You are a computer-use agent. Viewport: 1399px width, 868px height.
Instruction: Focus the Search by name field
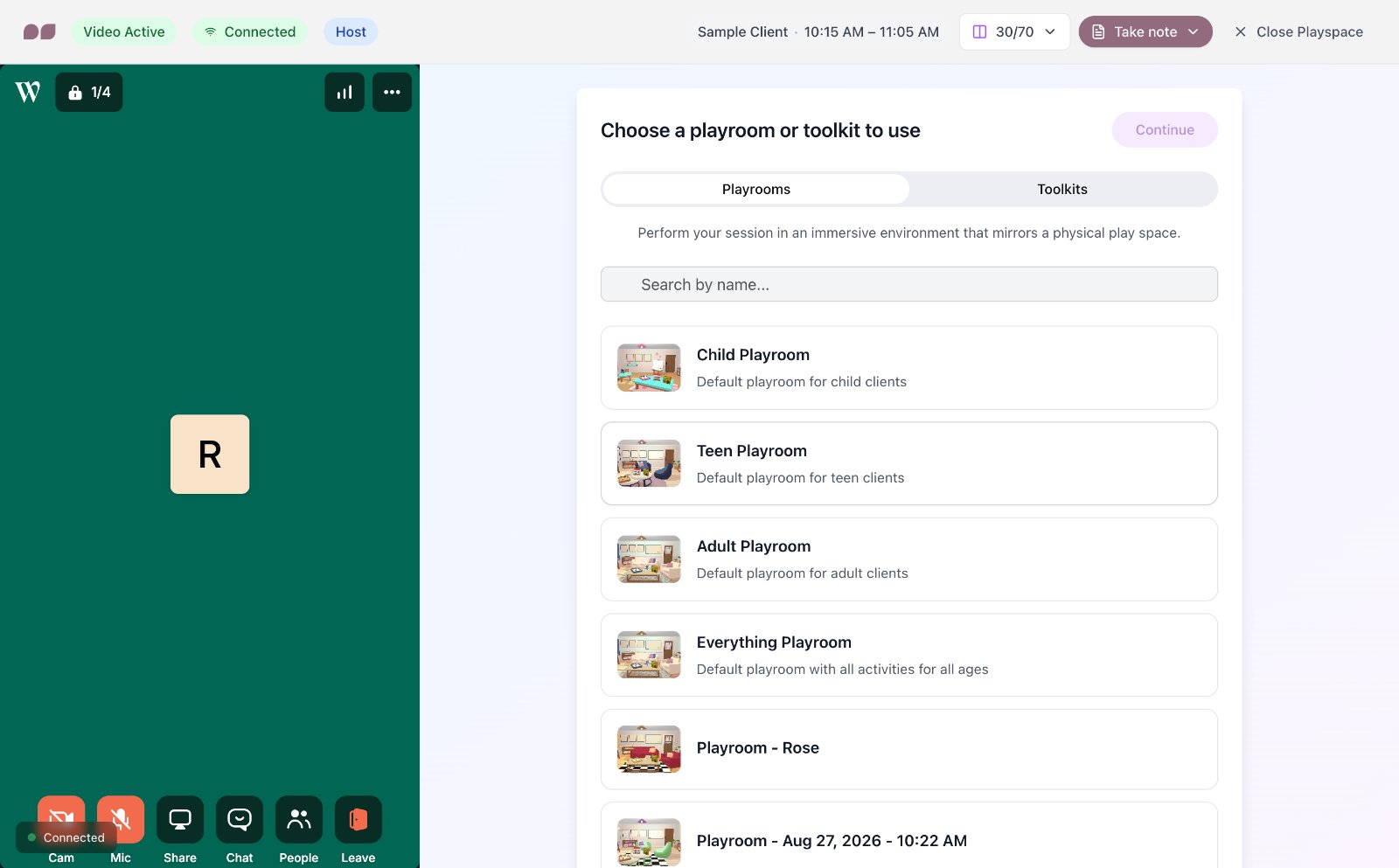coord(909,284)
